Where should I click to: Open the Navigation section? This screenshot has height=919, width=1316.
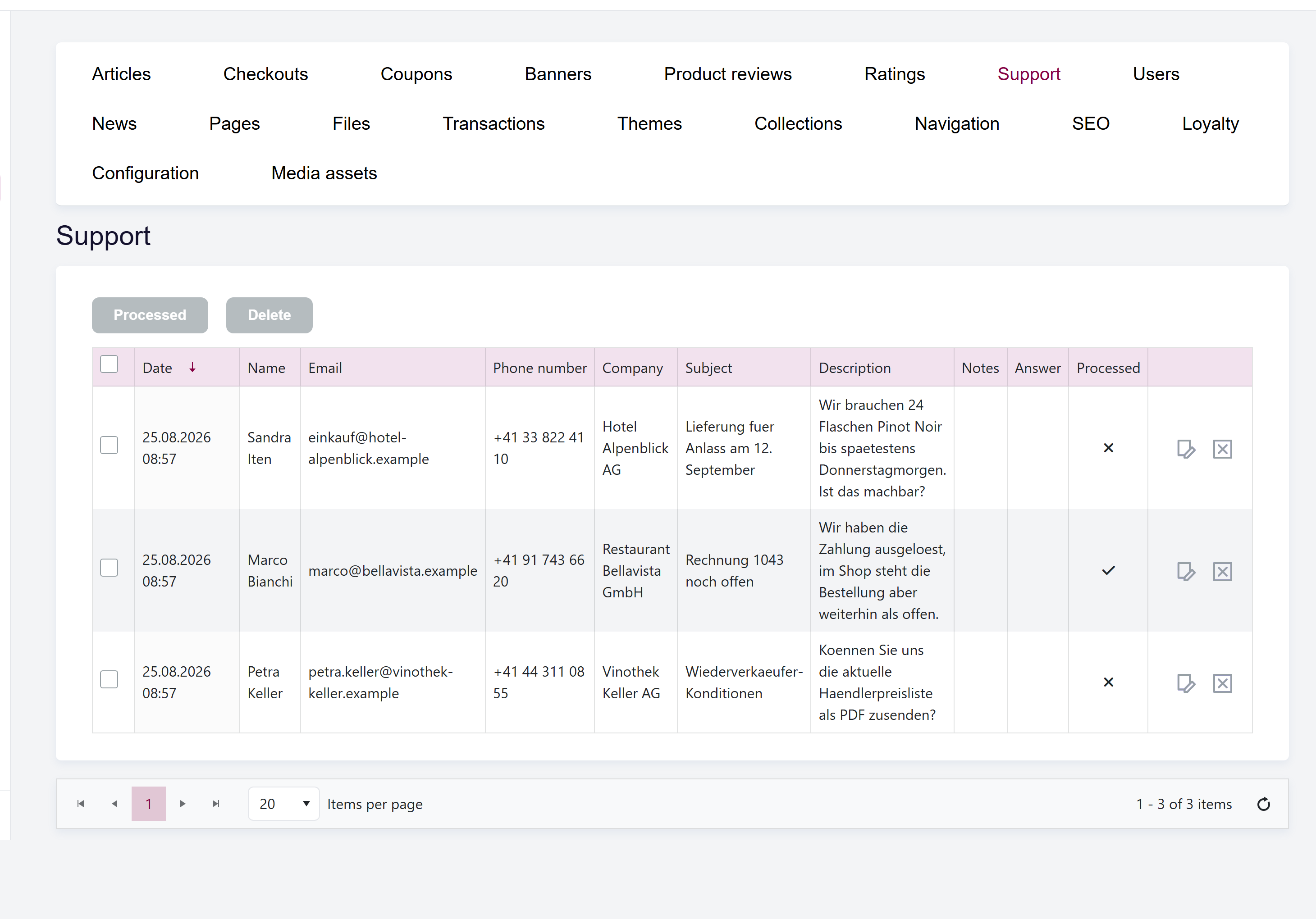click(957, 124)
